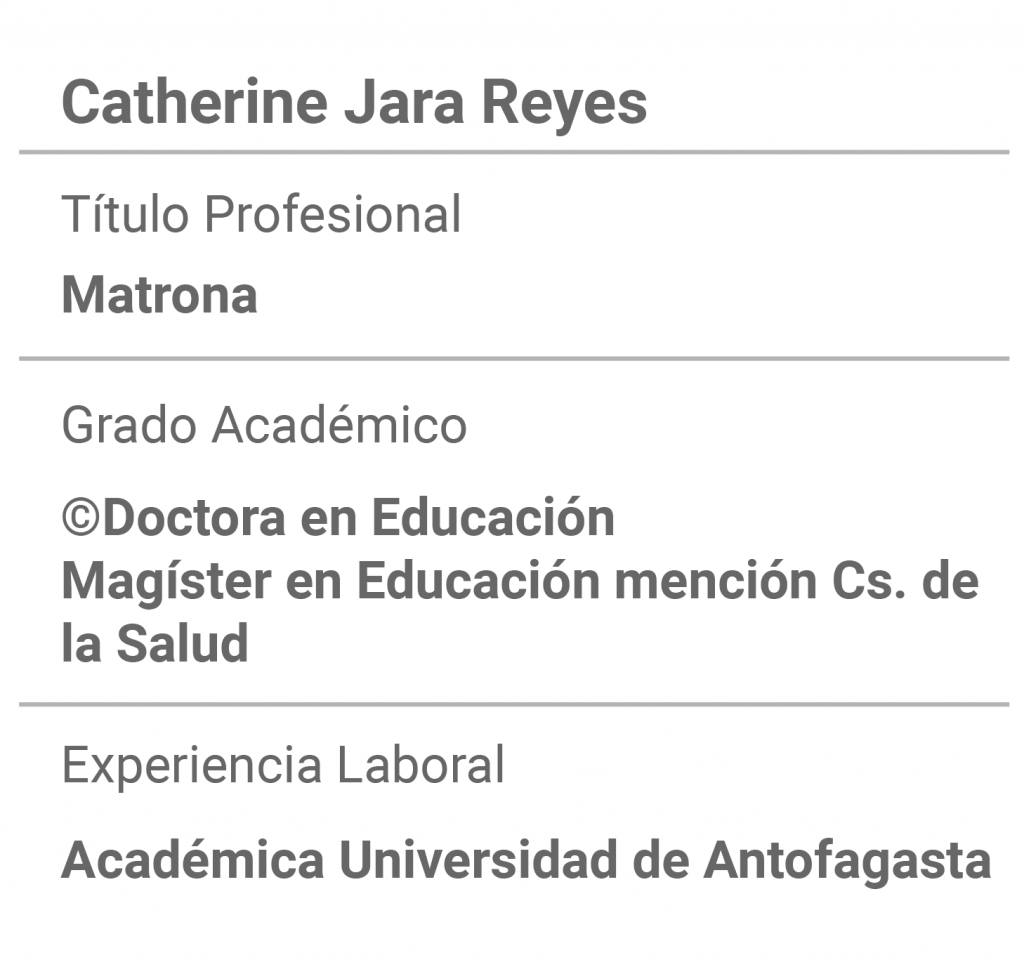This screenshot has height=967, width=1024.
Task: Click the word Académico in the label
Action: tap(340, 424)
